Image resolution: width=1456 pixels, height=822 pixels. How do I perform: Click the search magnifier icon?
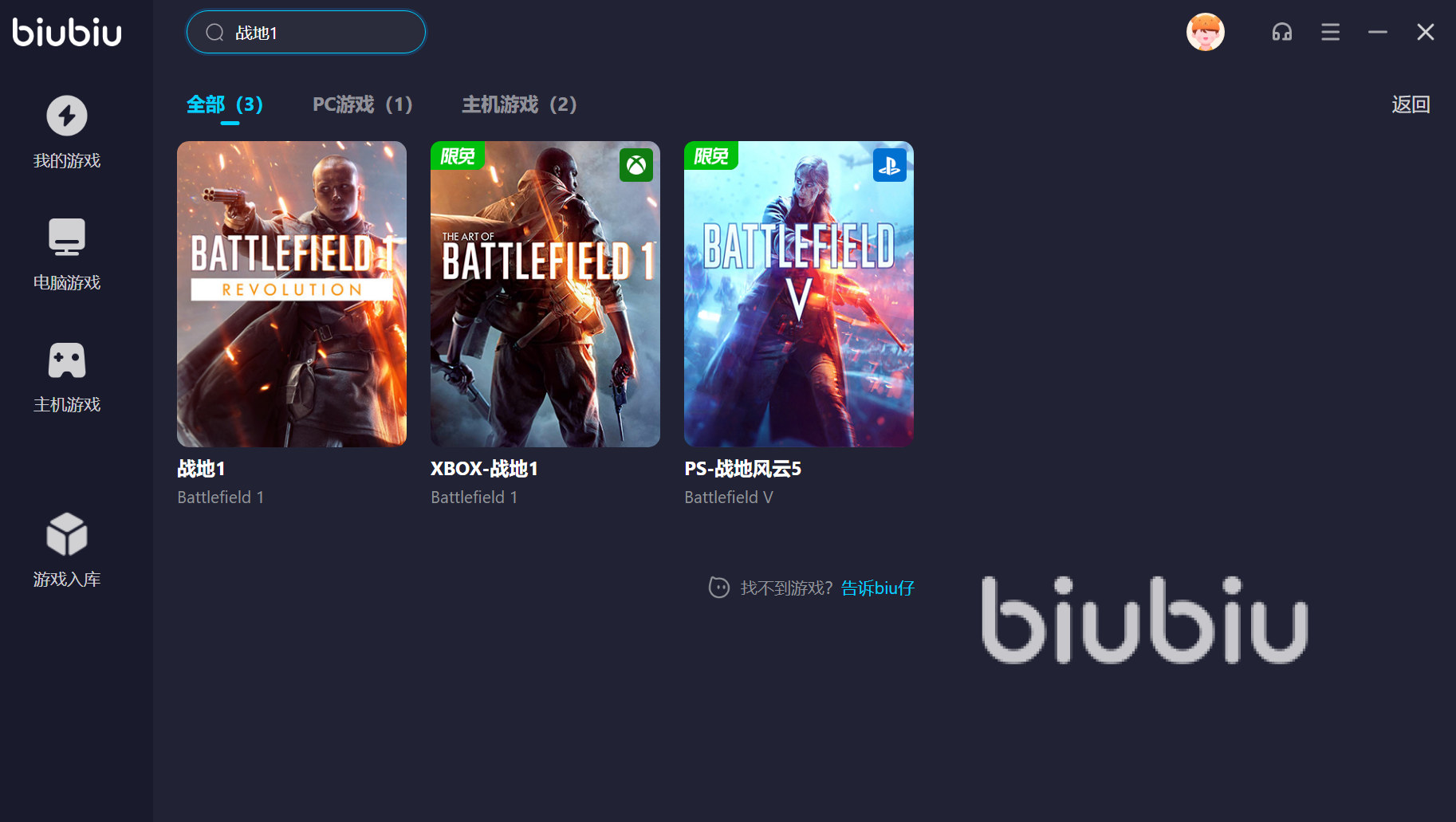[214, 33]
